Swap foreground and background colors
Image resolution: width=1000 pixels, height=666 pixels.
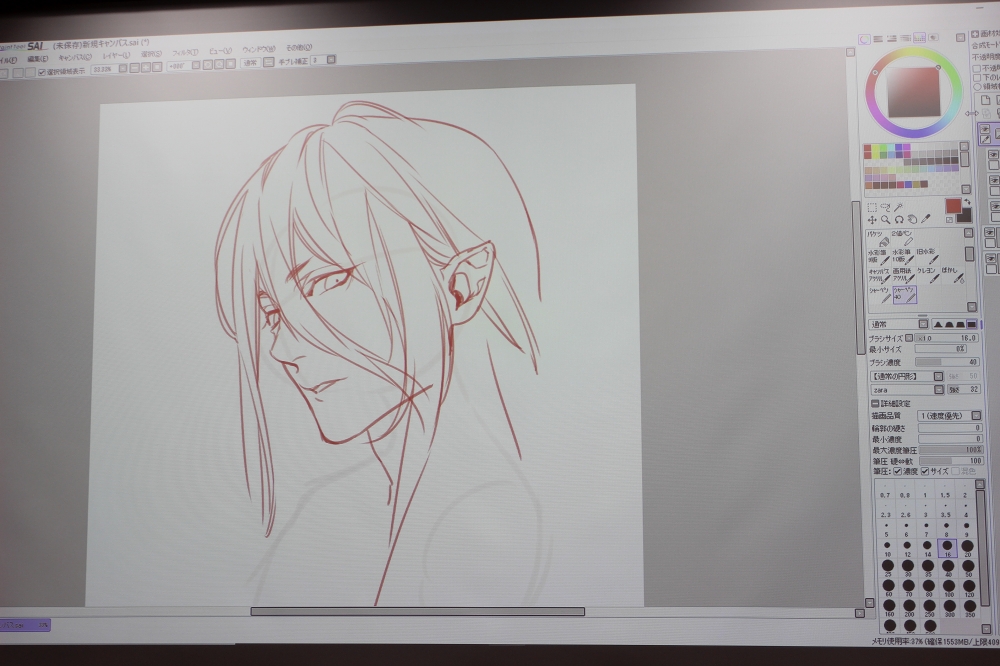[967, 202]
